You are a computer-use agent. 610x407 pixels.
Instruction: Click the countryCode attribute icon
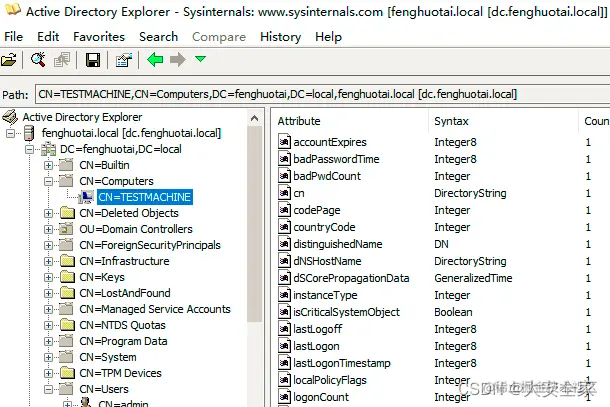pos(284,227)
